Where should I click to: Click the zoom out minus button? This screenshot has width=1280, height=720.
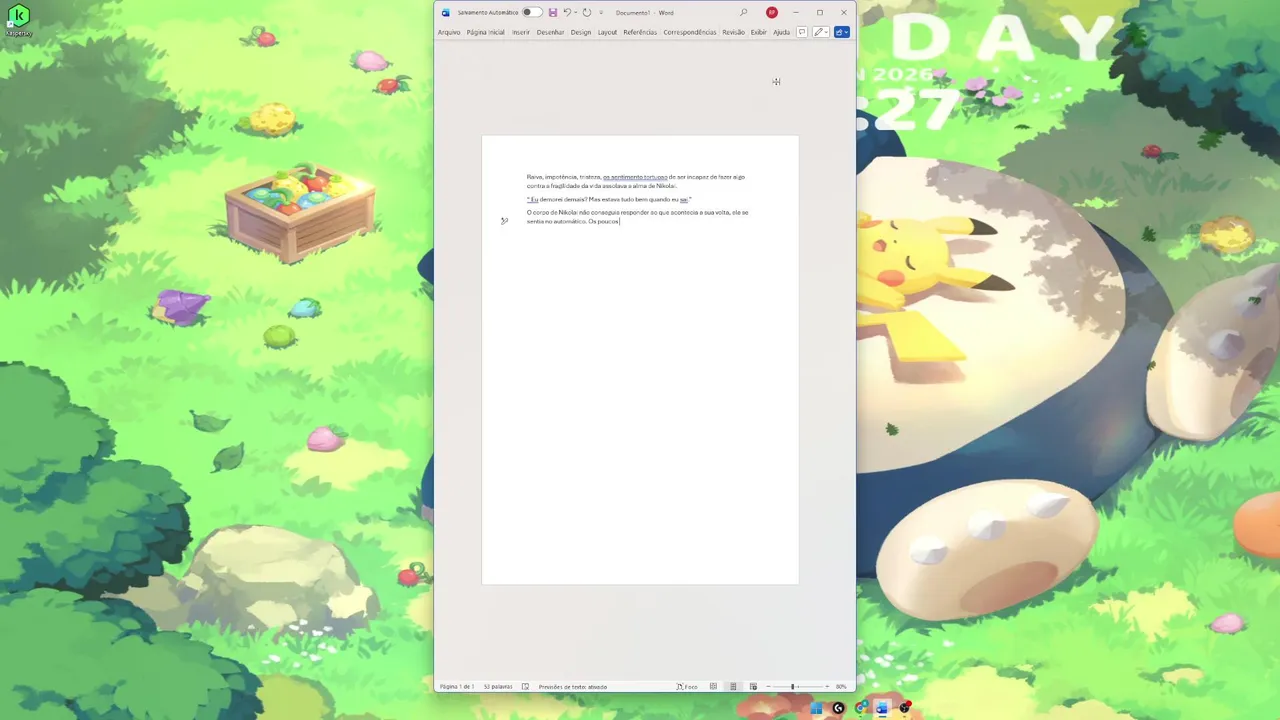coord(768,687)
